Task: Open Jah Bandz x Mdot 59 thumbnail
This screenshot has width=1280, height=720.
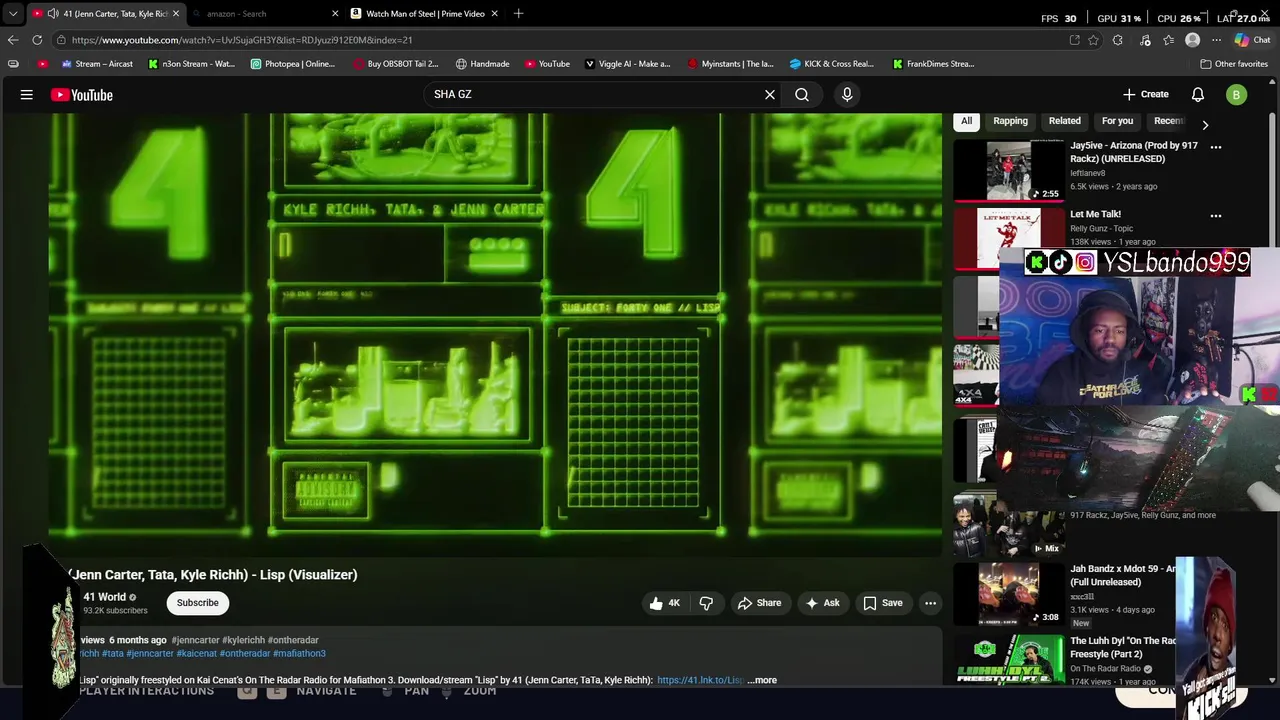Action: pyautogui.click(x=1010, y=594)
